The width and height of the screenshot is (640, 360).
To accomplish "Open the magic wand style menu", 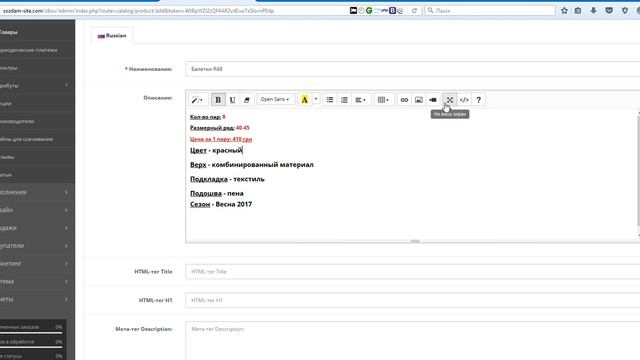I will [198, 100].
